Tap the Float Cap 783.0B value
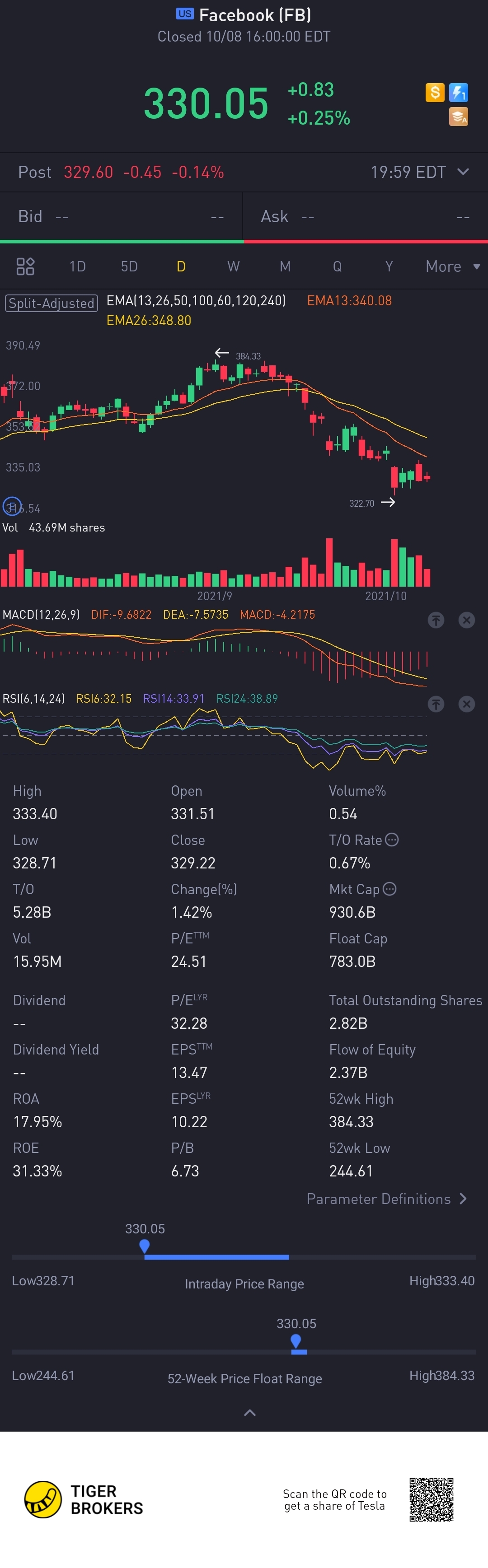Screen dimensions: 488x1568 352,962
